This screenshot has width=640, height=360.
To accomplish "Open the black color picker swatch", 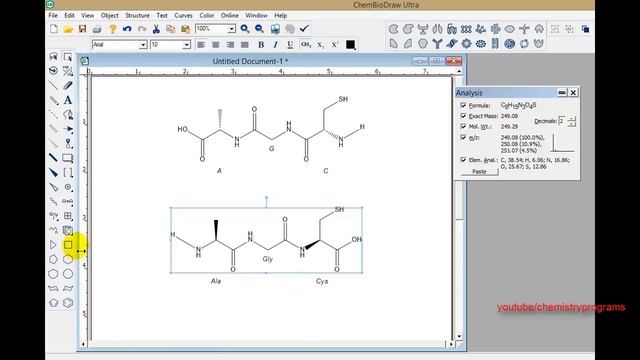I will coord(350,44).
